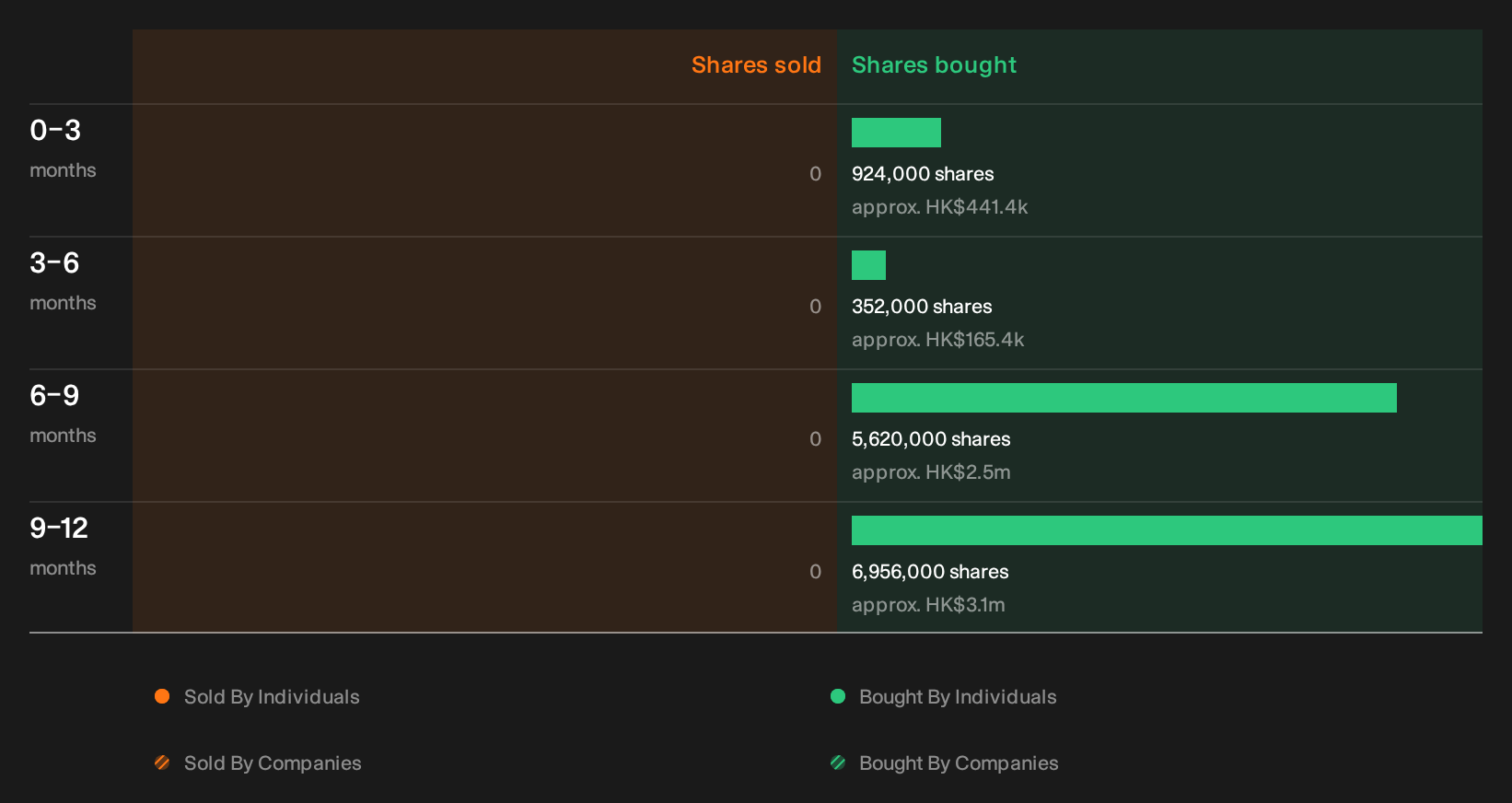Click the 9-12 months green bought bar

pos(1167,530)
